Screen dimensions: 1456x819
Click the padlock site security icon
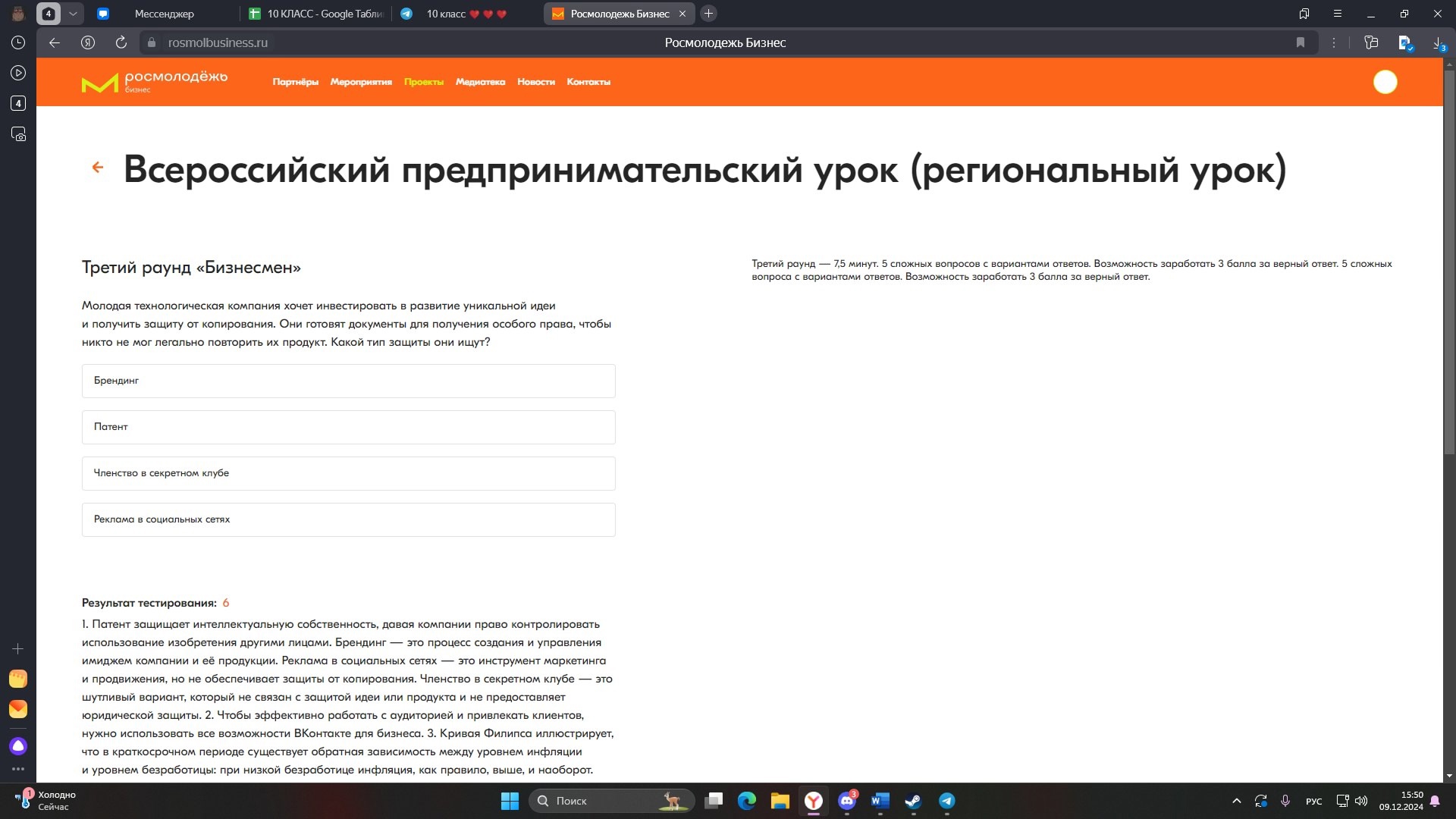[152, 42]
